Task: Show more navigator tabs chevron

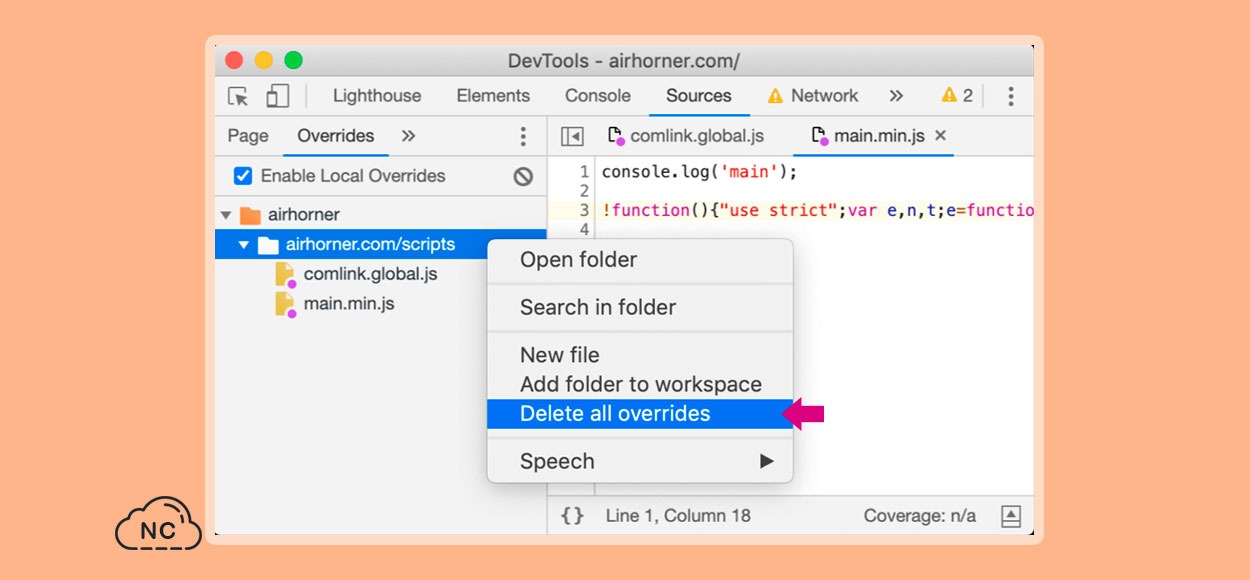Action: [x=408, y=136]
